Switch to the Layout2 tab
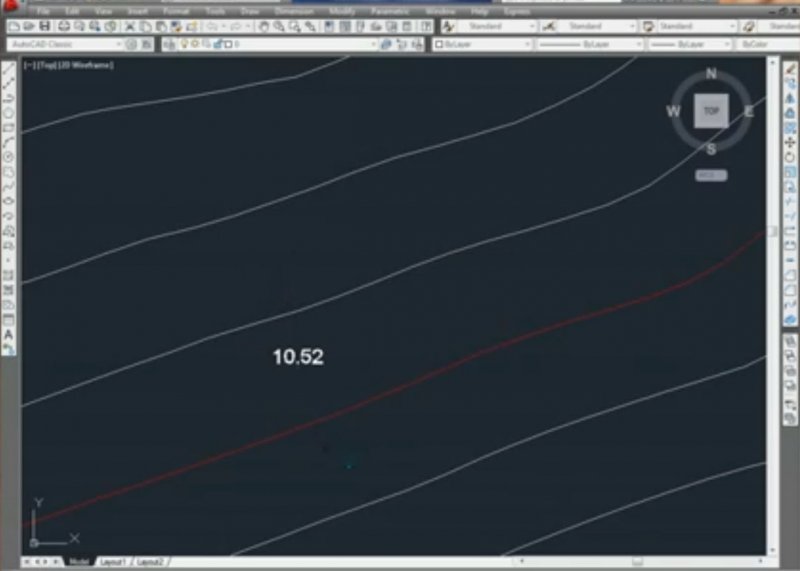The width and height of the screenshot is (800, 571). pos(151,562)
